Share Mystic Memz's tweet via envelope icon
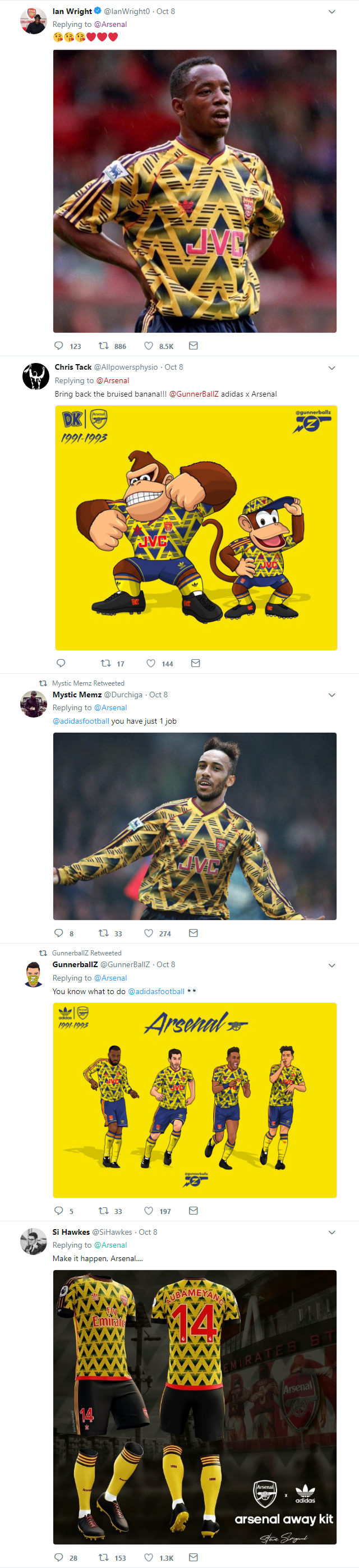359x1568 pixels. point(194,933)
